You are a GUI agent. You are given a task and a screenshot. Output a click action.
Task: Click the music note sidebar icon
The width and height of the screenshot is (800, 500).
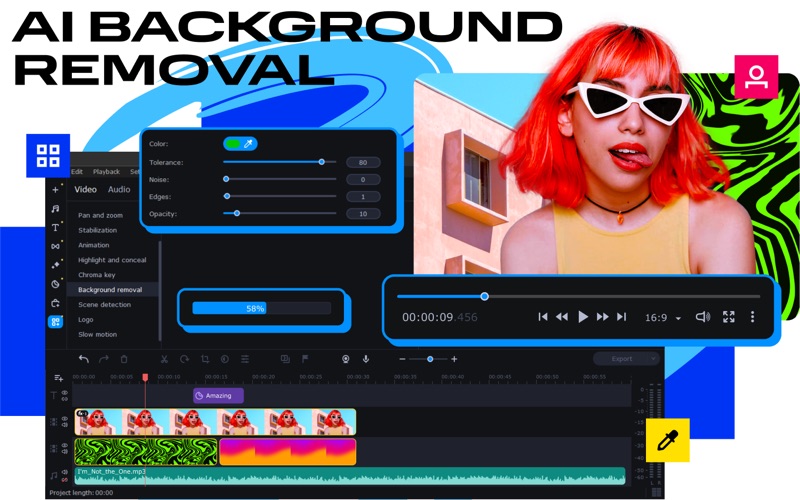pos(56,208)
